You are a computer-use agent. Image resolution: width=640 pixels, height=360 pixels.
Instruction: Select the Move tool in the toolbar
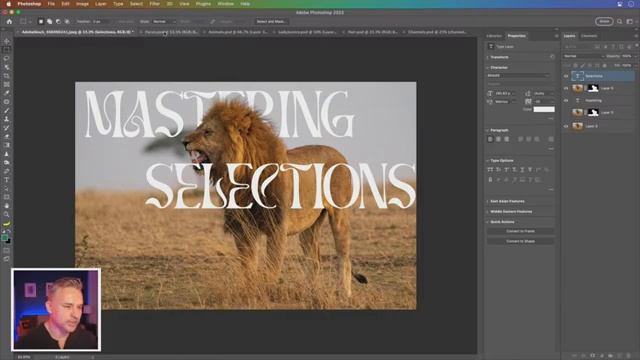[7, 41]
